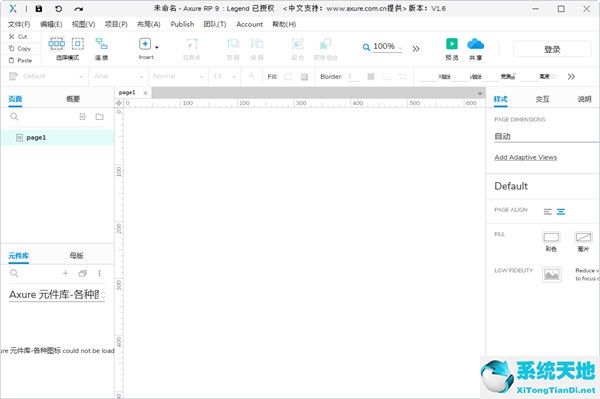Click the page fill 颜色 color swatch

pyautogui.click(x=551, y=237)
